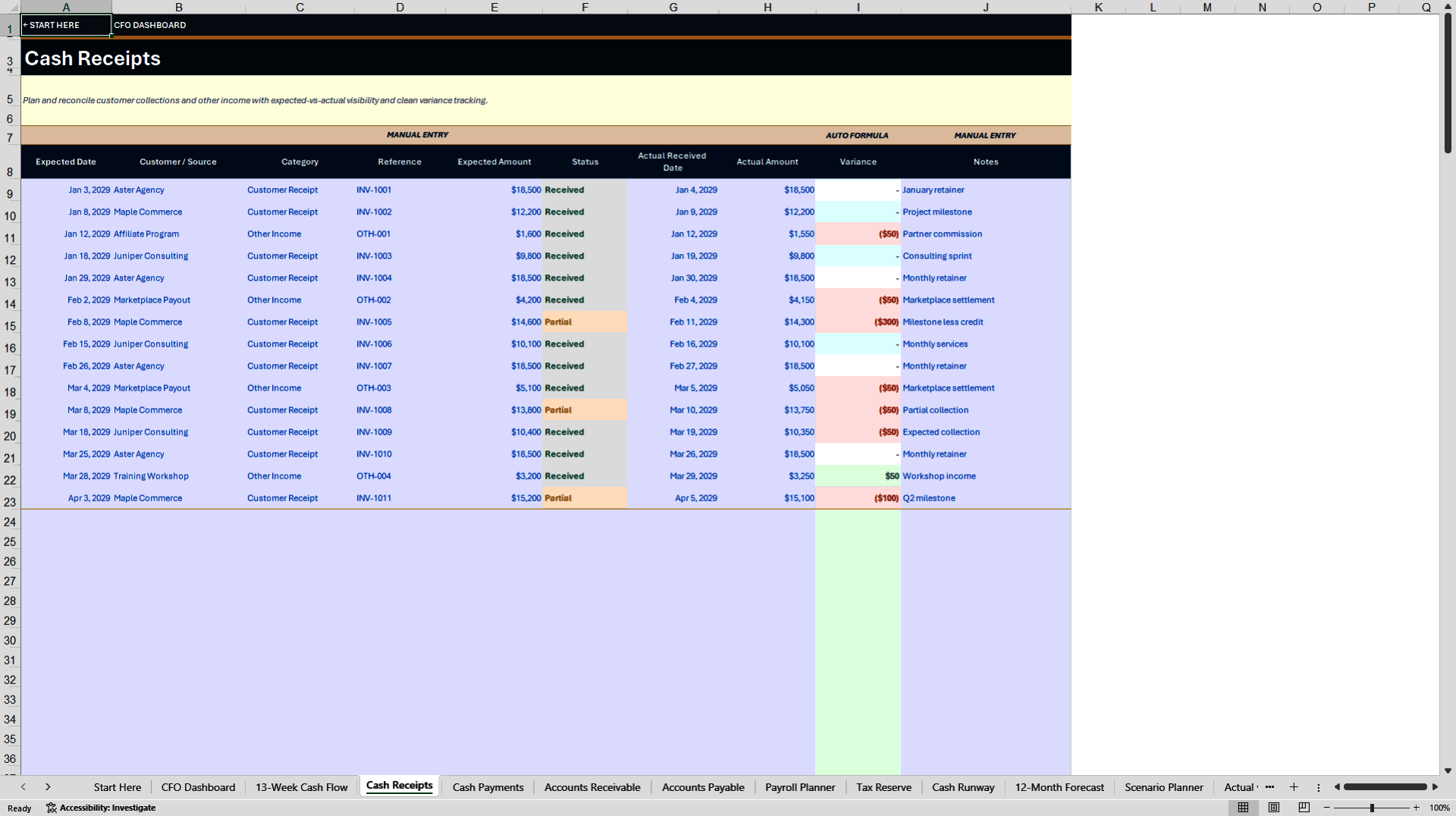The image size is (1456, 816).
Task: Select Workshop income note cell
Action: tap(985, 475)
